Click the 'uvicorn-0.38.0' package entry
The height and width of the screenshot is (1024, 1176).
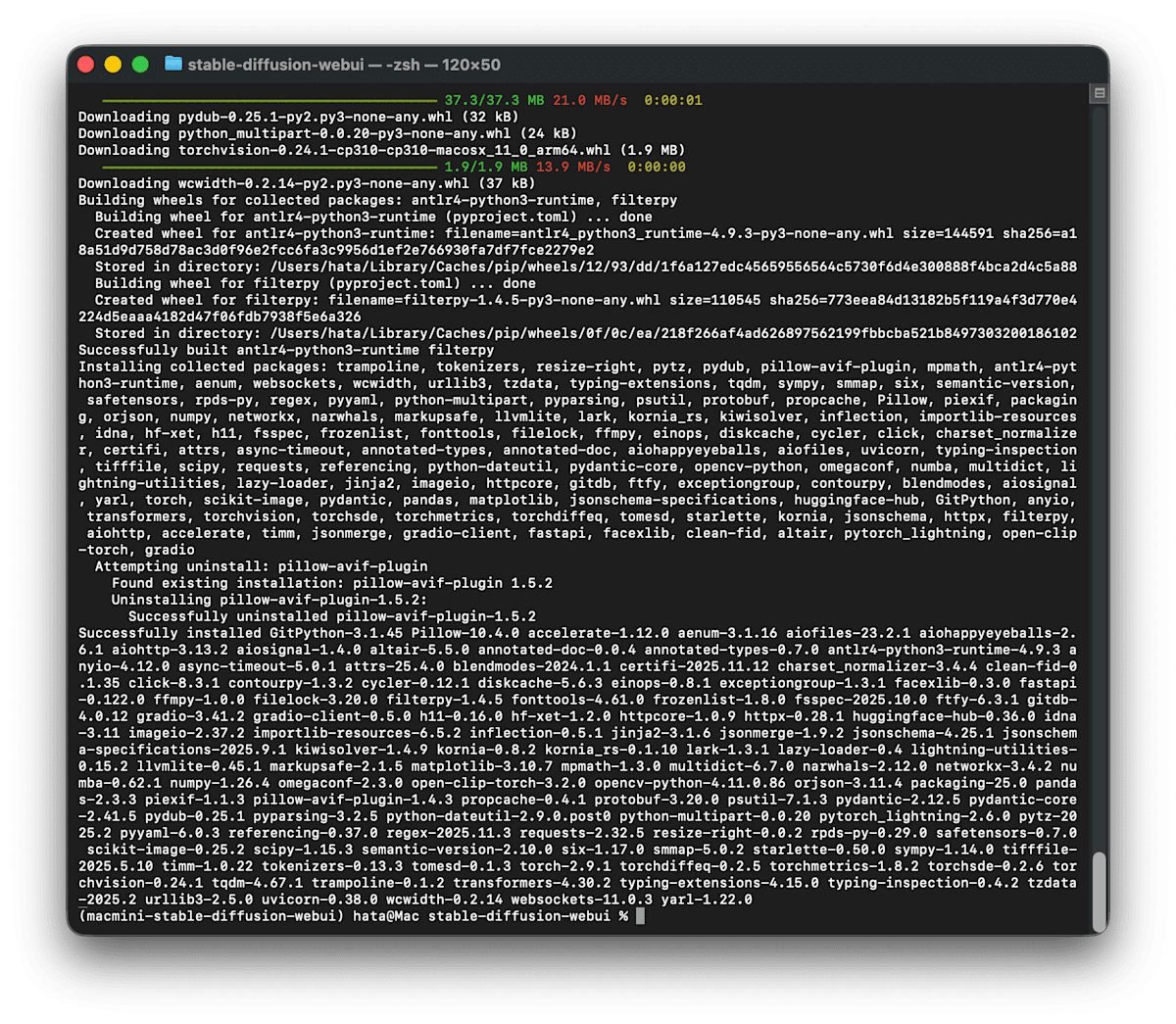pyautogui.click(x=319, y=900)
